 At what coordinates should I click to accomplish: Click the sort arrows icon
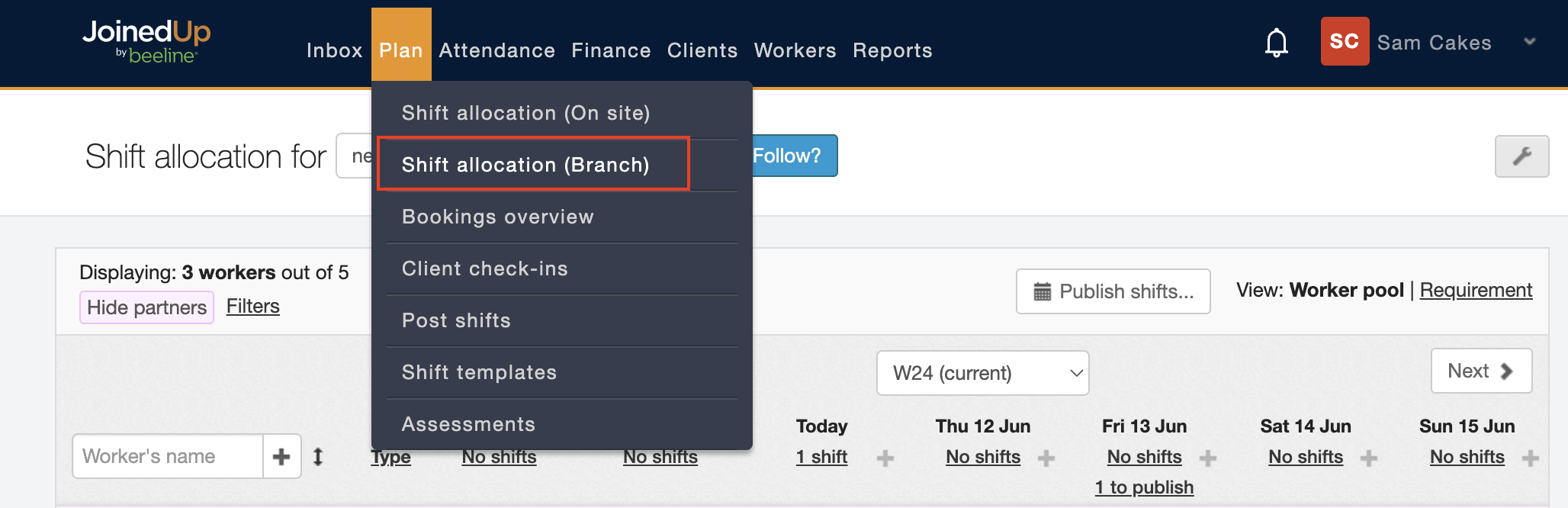coord(318,457)
